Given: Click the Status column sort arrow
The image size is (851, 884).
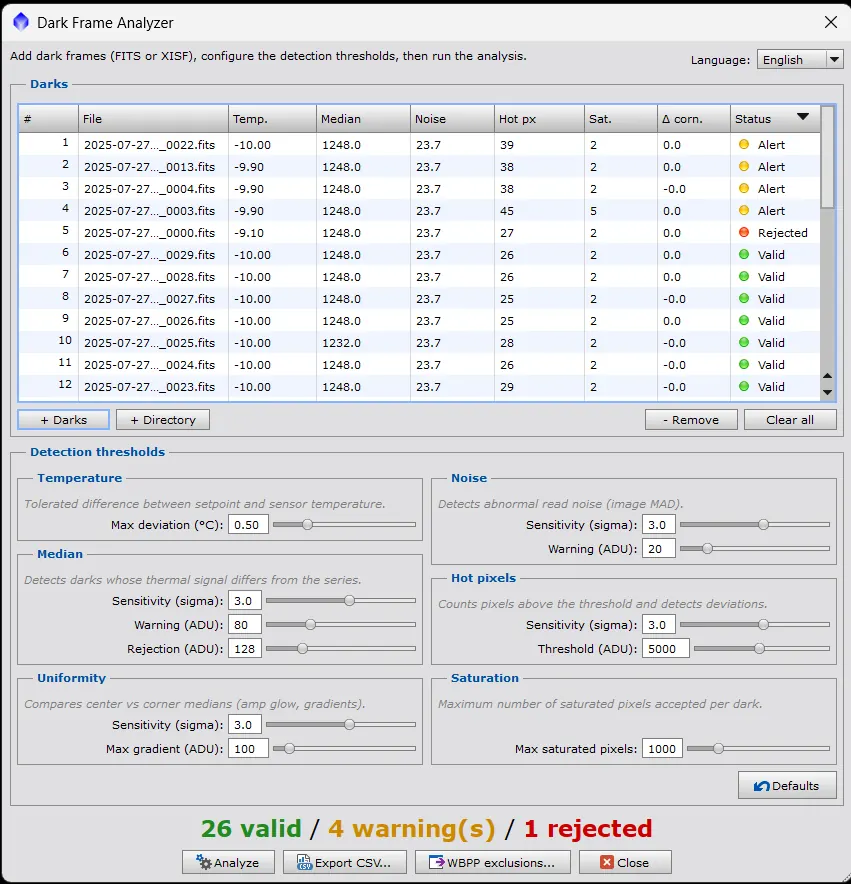Looking at the screenshot, I should coord(803,117).
